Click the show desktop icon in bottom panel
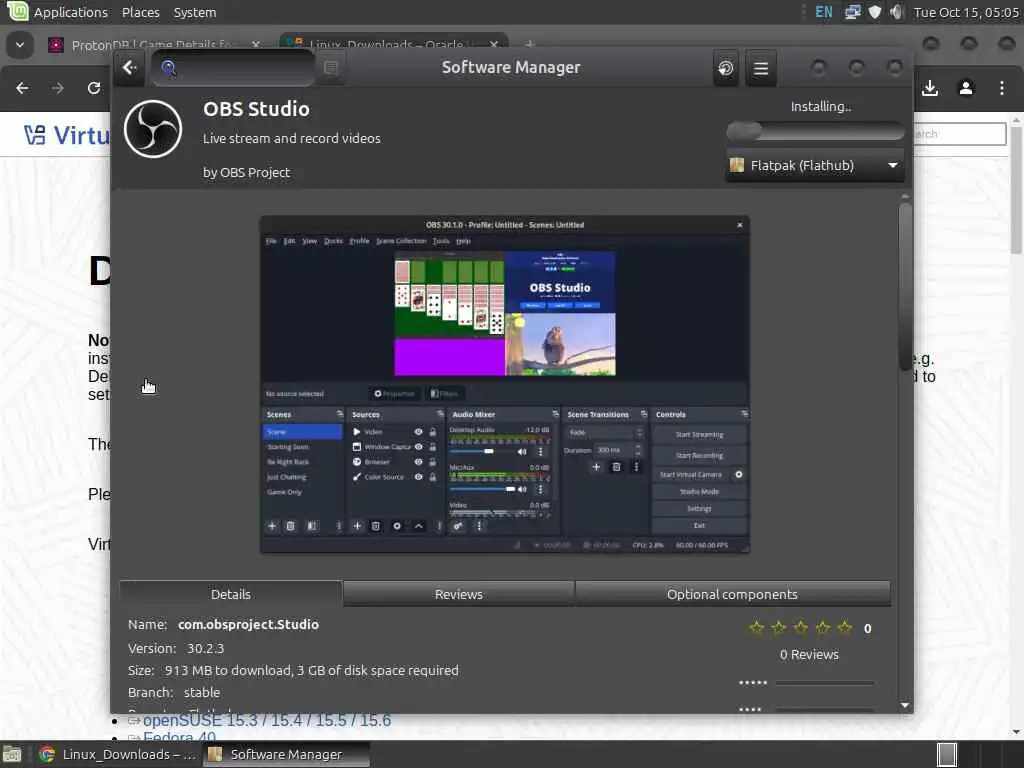The height and width of the screenshot is (768, 1024). [x=12, y=754]
